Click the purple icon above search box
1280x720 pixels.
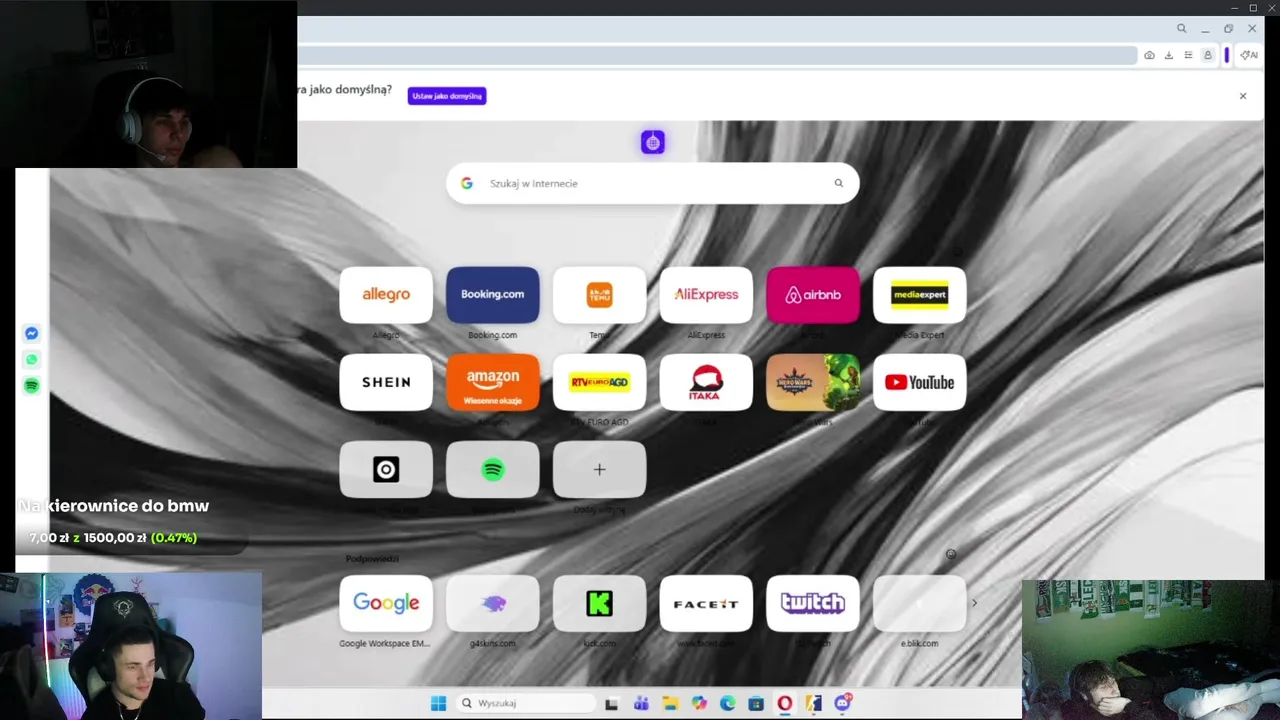[652, 143]
